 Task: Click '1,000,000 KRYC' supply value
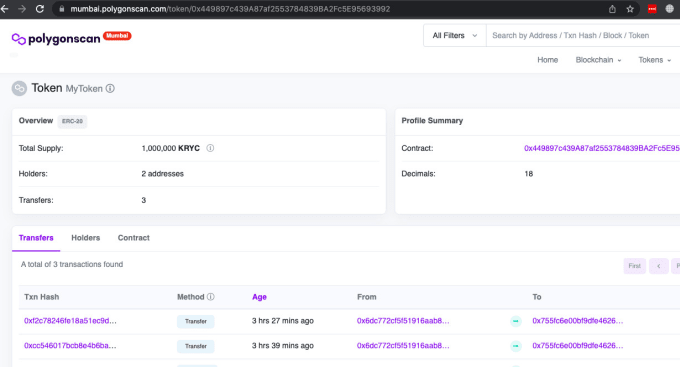(x=170, y=148)
